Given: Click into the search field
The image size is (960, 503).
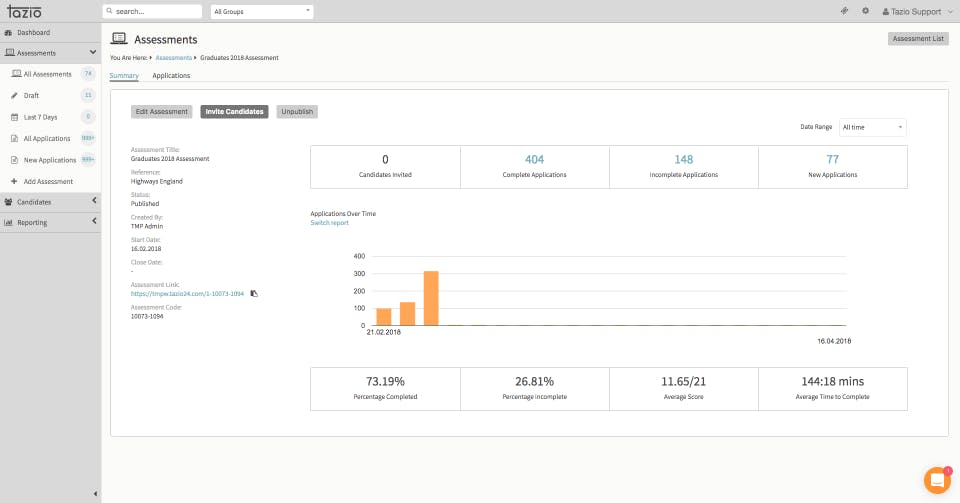Looking at the screenshot, I should [152, 12].
